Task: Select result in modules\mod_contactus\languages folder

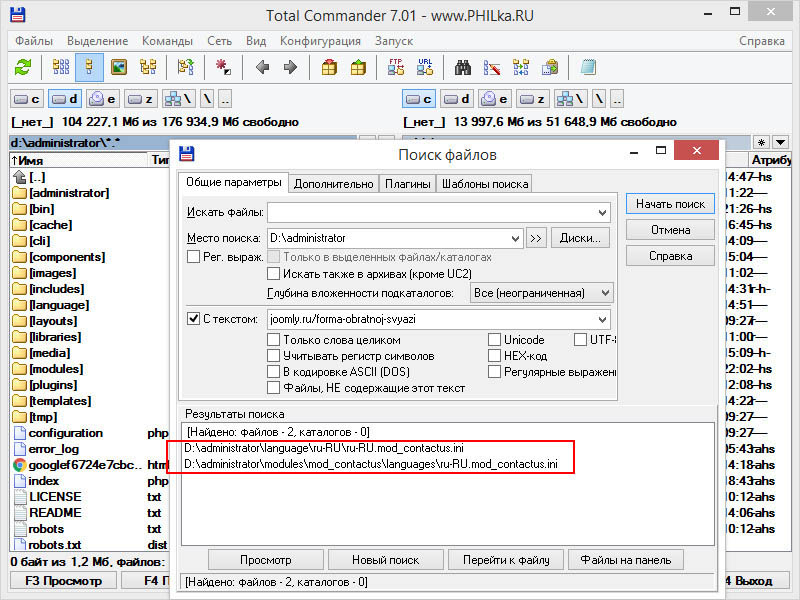Action: pos(371,464)
